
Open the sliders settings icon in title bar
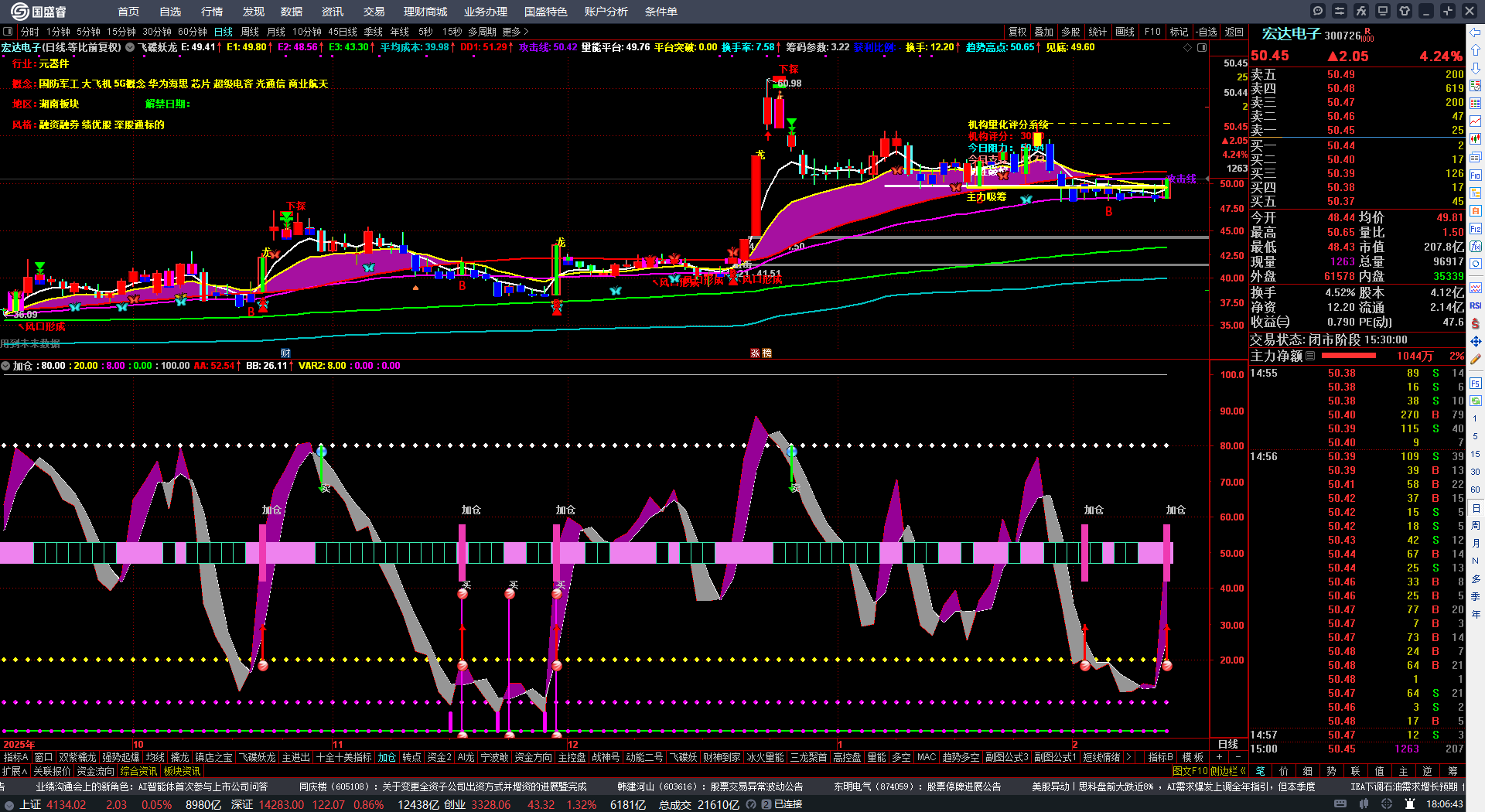[x=1340, y=11]
